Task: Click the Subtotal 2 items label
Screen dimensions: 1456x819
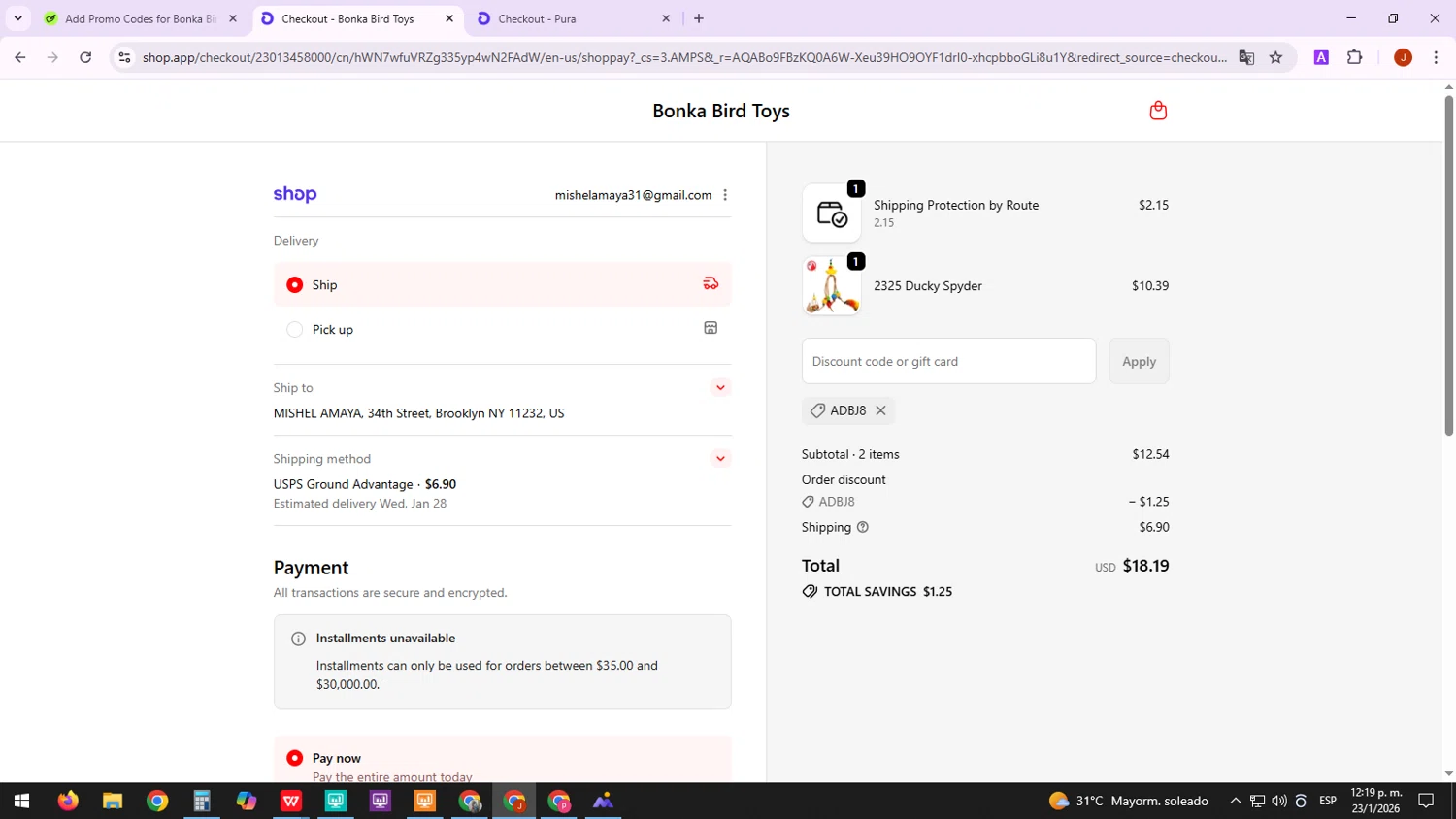Action: pos(850,454)
